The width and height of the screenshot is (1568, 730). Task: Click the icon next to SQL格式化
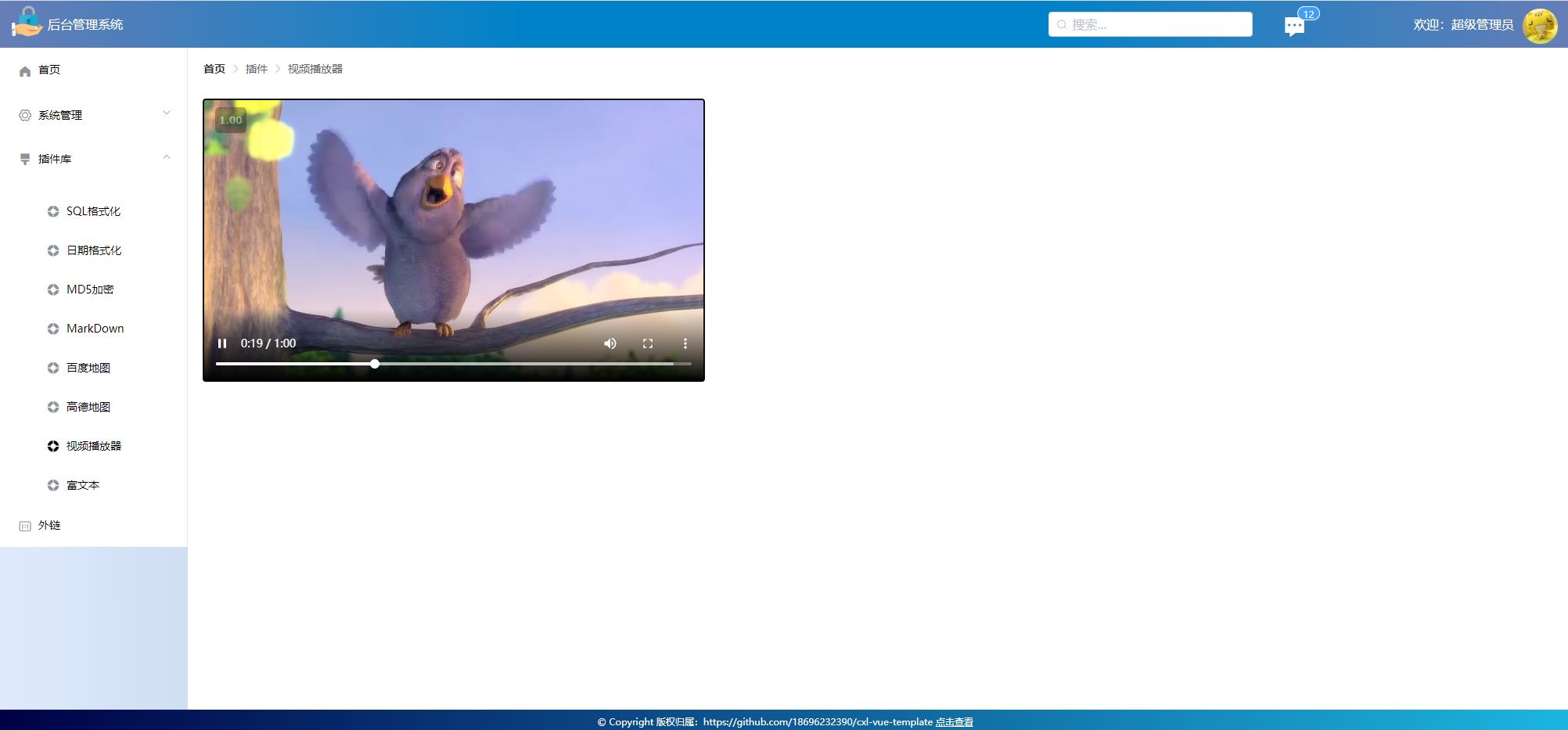pyautogui.click(x=53, y=211)
